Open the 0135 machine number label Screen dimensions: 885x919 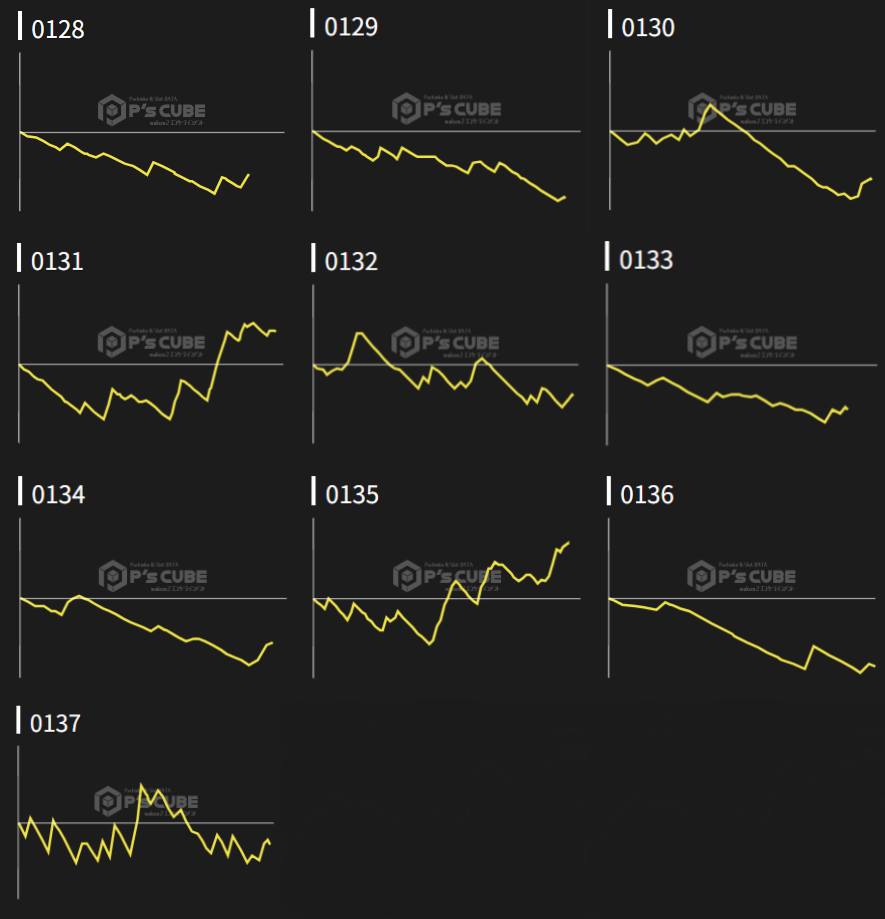pos(352,495)
